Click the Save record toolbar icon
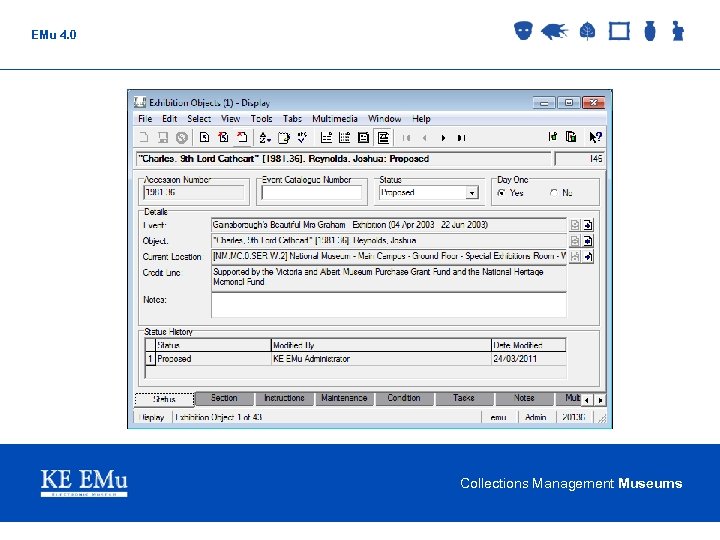This screenshot has width=720, height=540. coord(163,137)
